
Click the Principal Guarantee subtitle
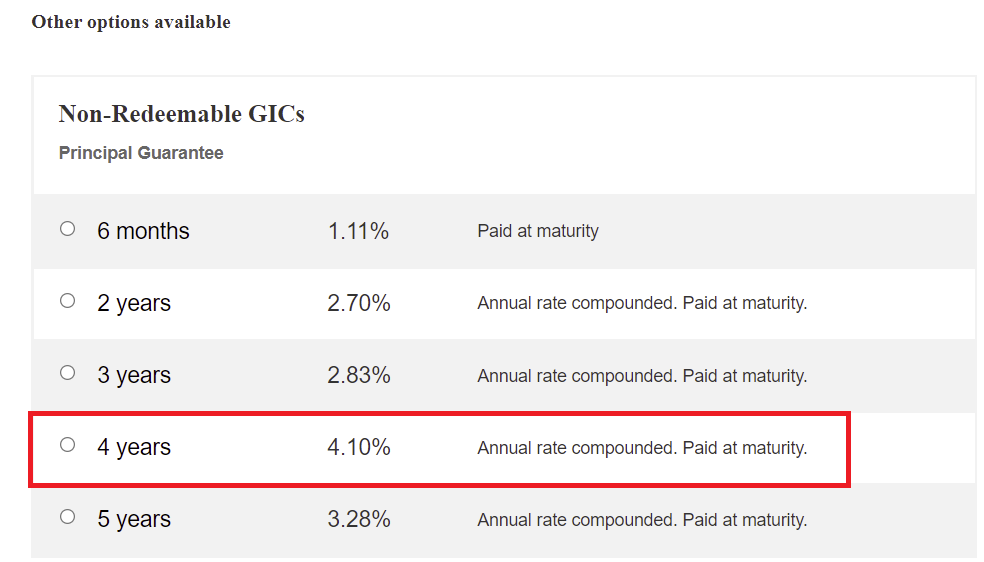coord(141,153)
